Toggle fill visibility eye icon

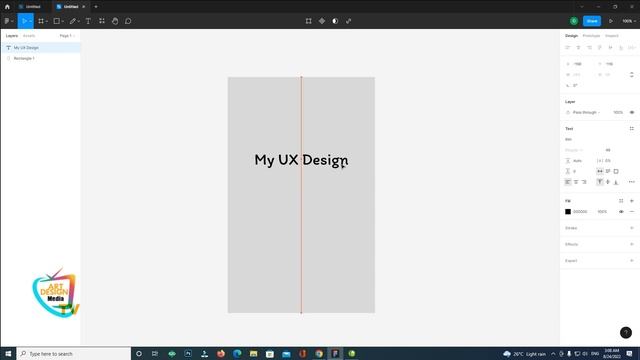coord(621,211)
